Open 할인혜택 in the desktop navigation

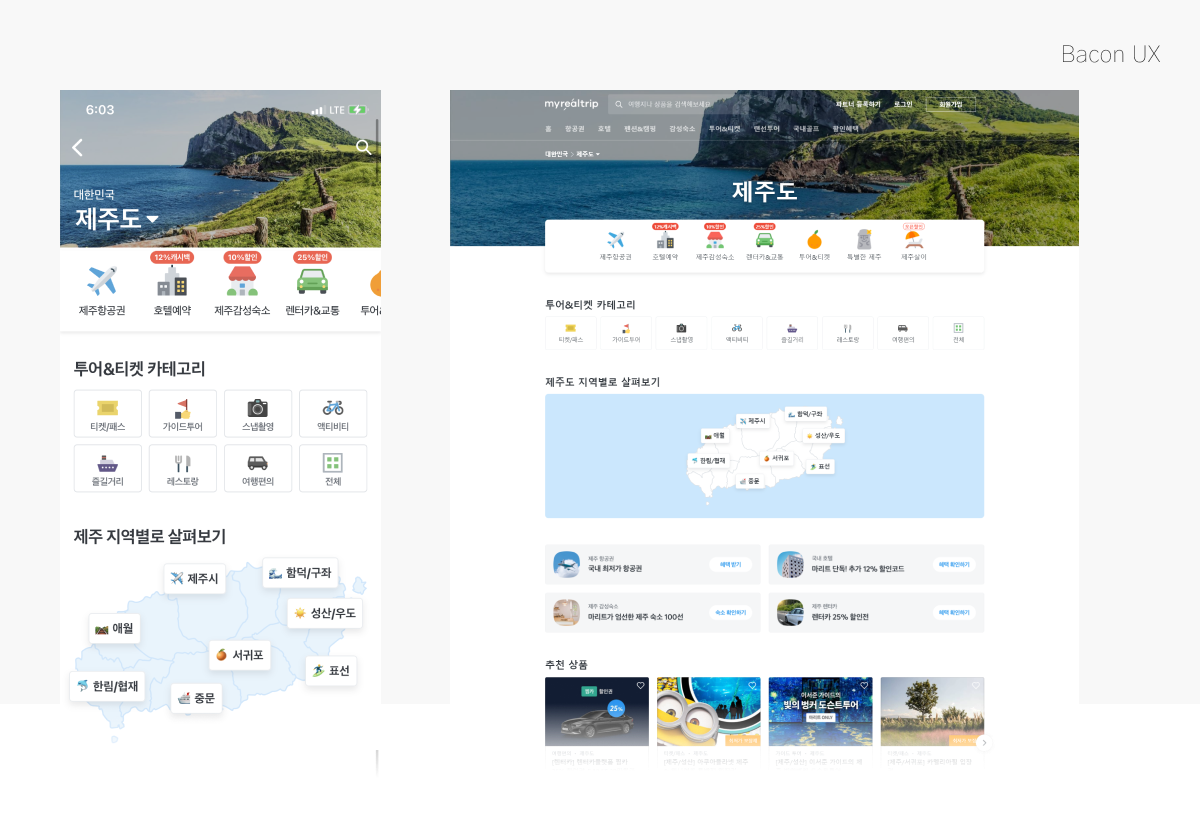pyautogui.click(x=845, y=129)
